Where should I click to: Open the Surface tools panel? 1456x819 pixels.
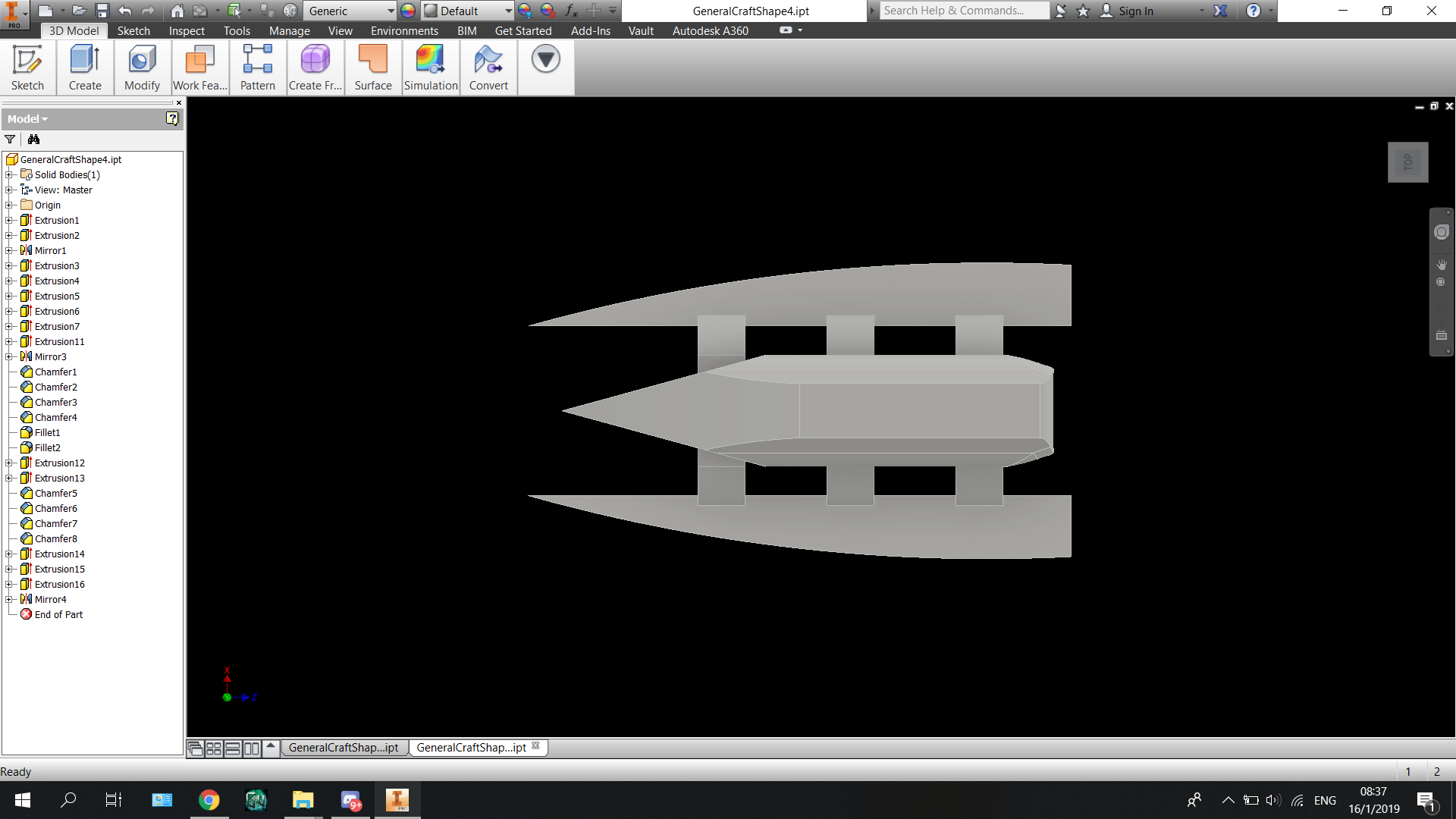pyautogui.click(x=373, y=67)
